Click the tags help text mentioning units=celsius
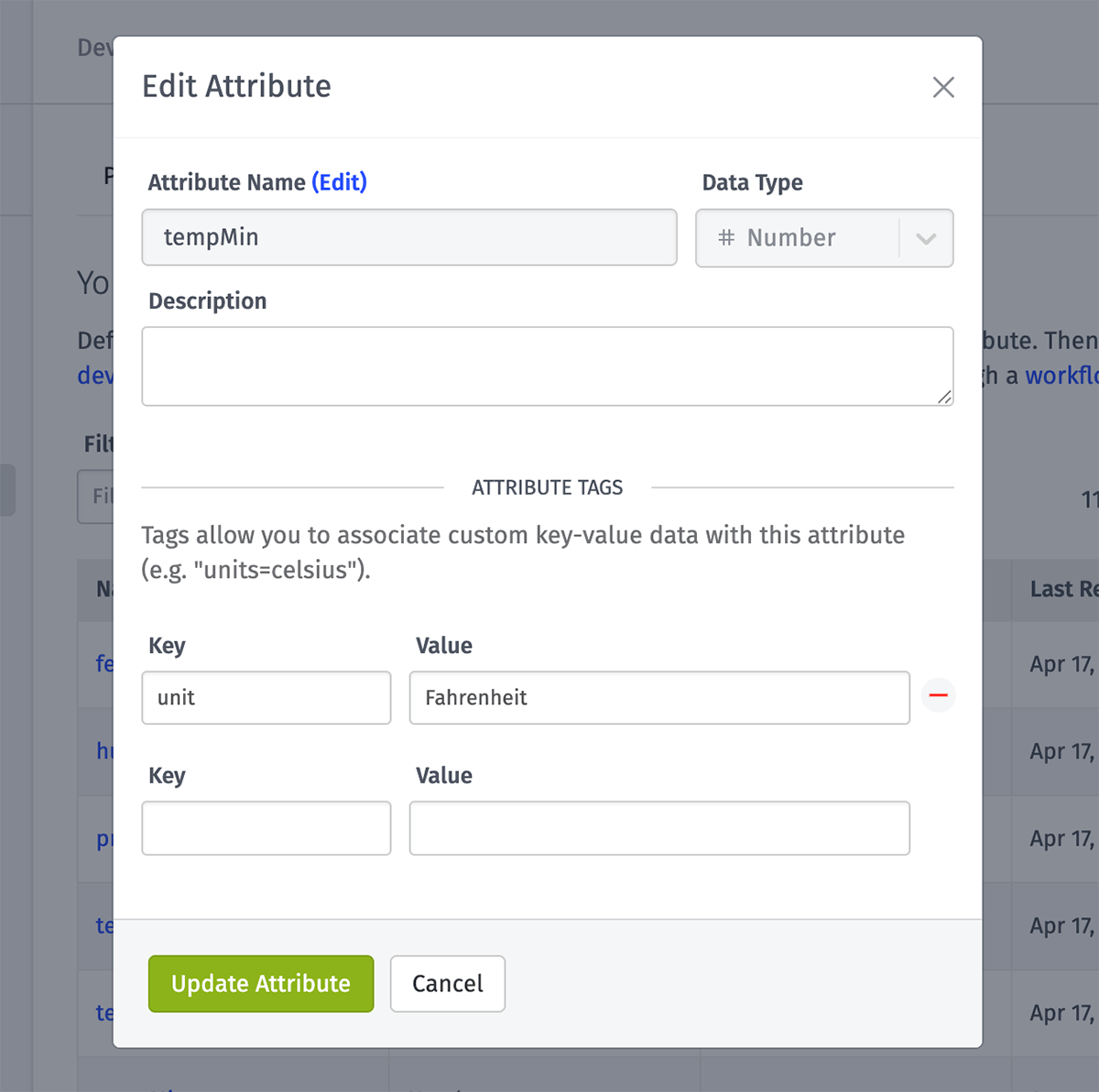This screenshot has height=1092, width=1099. (x=523, y=552)
